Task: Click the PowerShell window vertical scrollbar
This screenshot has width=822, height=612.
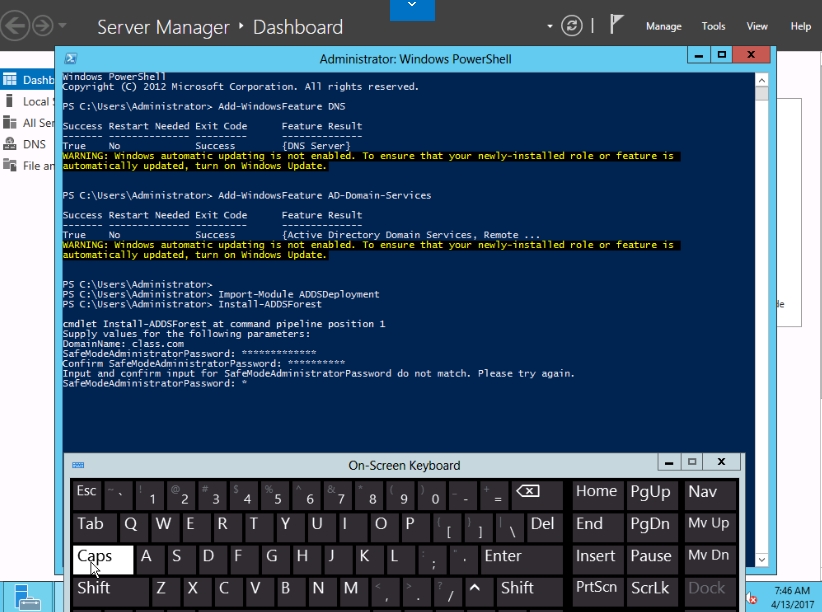Action: click(762, 300)
